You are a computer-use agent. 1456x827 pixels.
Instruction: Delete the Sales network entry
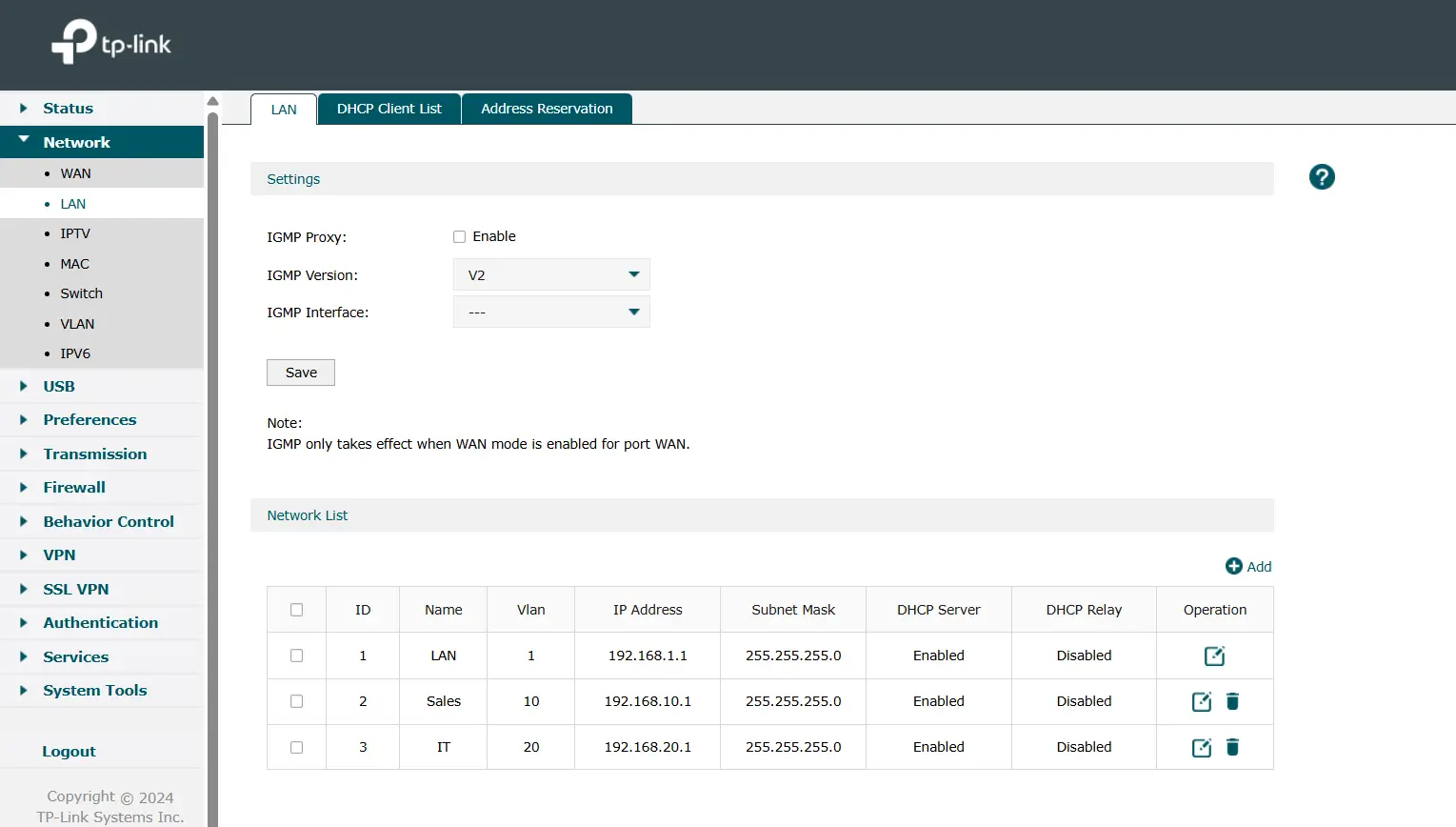click(x=1232, y=701)
